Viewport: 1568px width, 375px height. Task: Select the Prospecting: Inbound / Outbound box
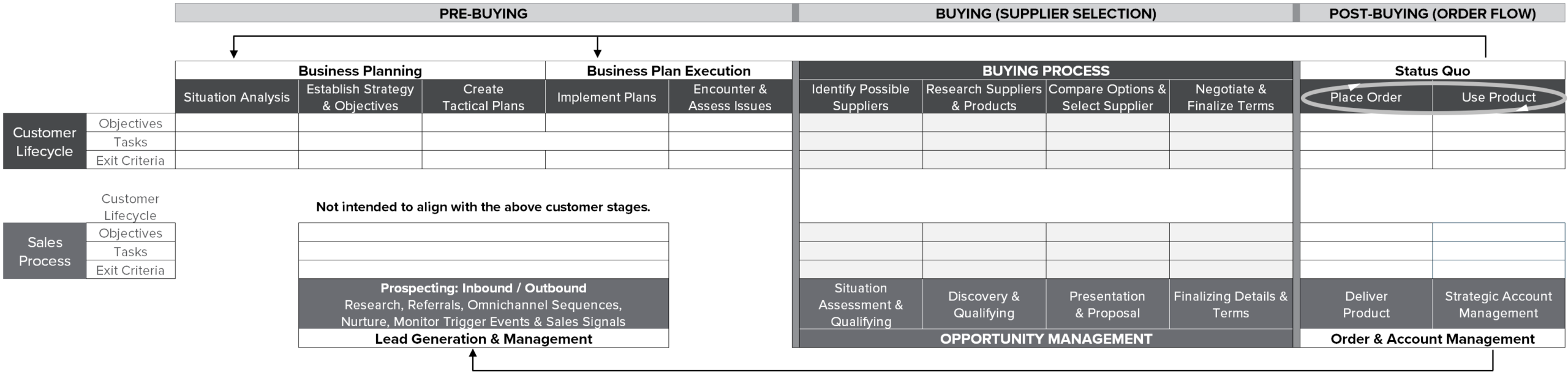pos(483,304)
